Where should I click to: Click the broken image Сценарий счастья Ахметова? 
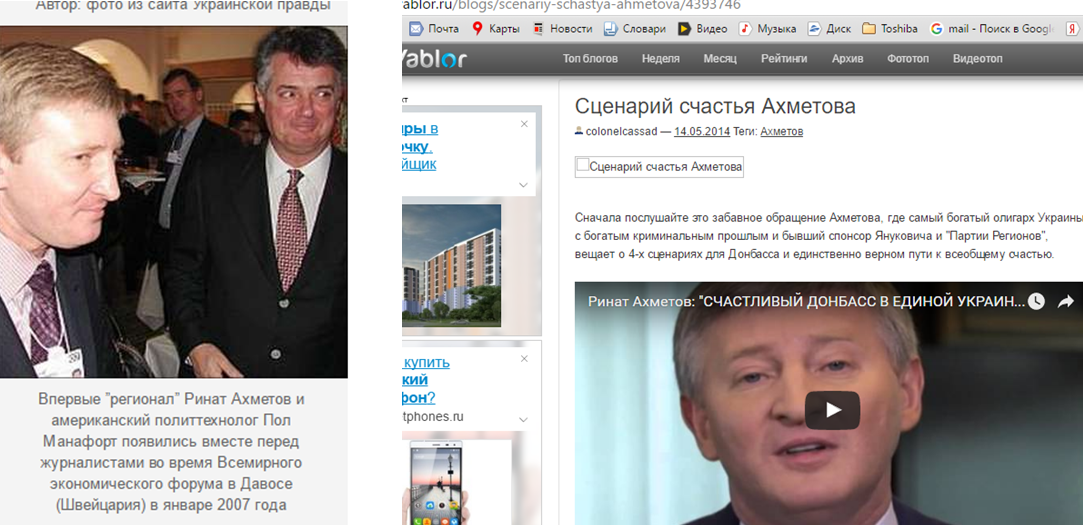pos(659,167)
